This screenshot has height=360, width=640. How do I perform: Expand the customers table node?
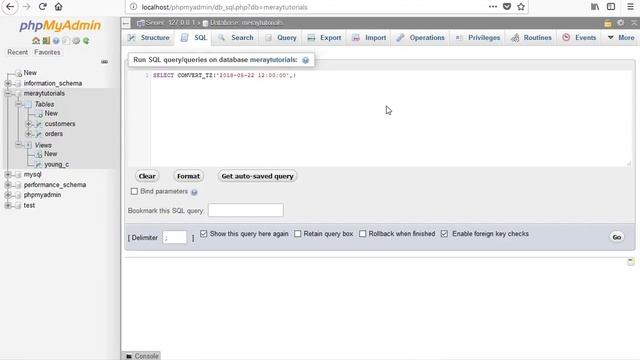tap(29, 124)
